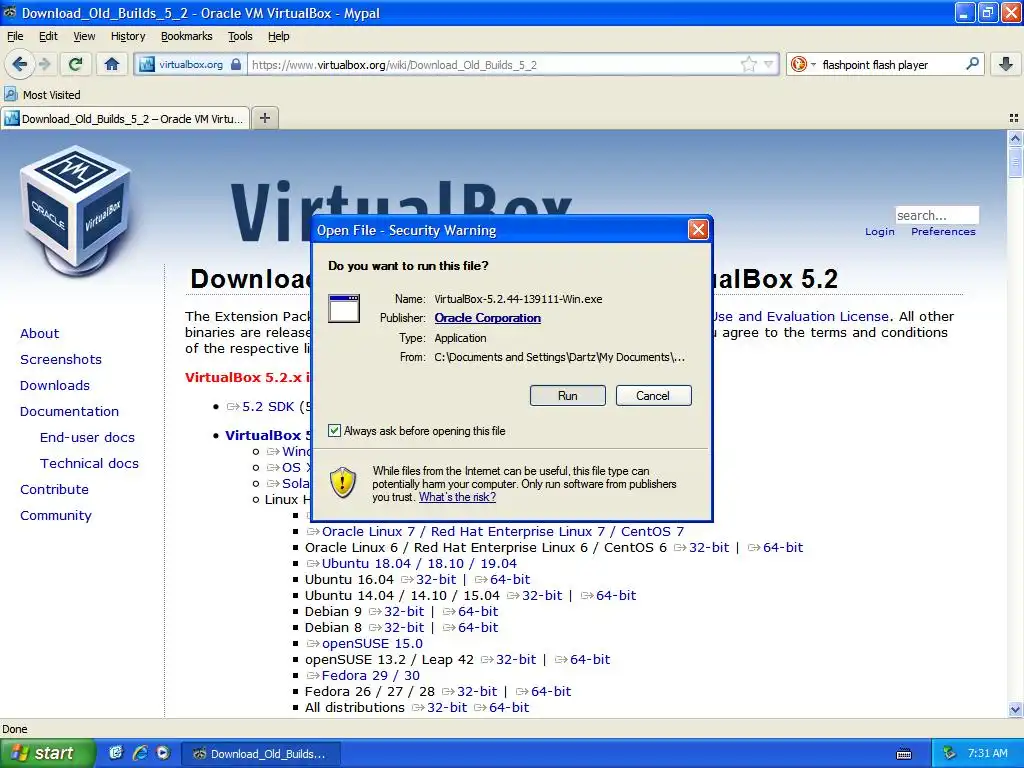Viewport: 1024px width, 768px height.
Task: Open the URL history dropdown arrow
Action: [769, 64]
